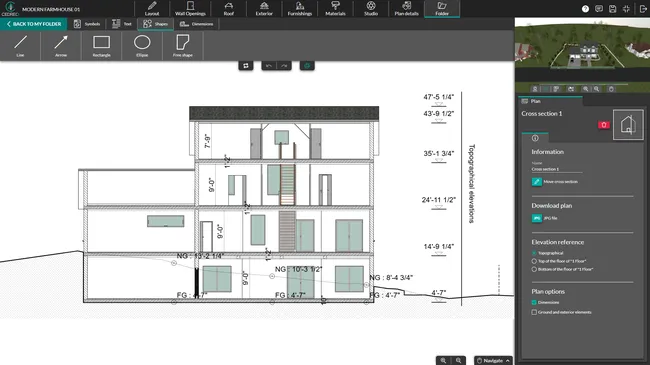The height and width of the screenshot is (365, 650).
Task: Switch to the Symbols tab
Action: click(87, 24)
